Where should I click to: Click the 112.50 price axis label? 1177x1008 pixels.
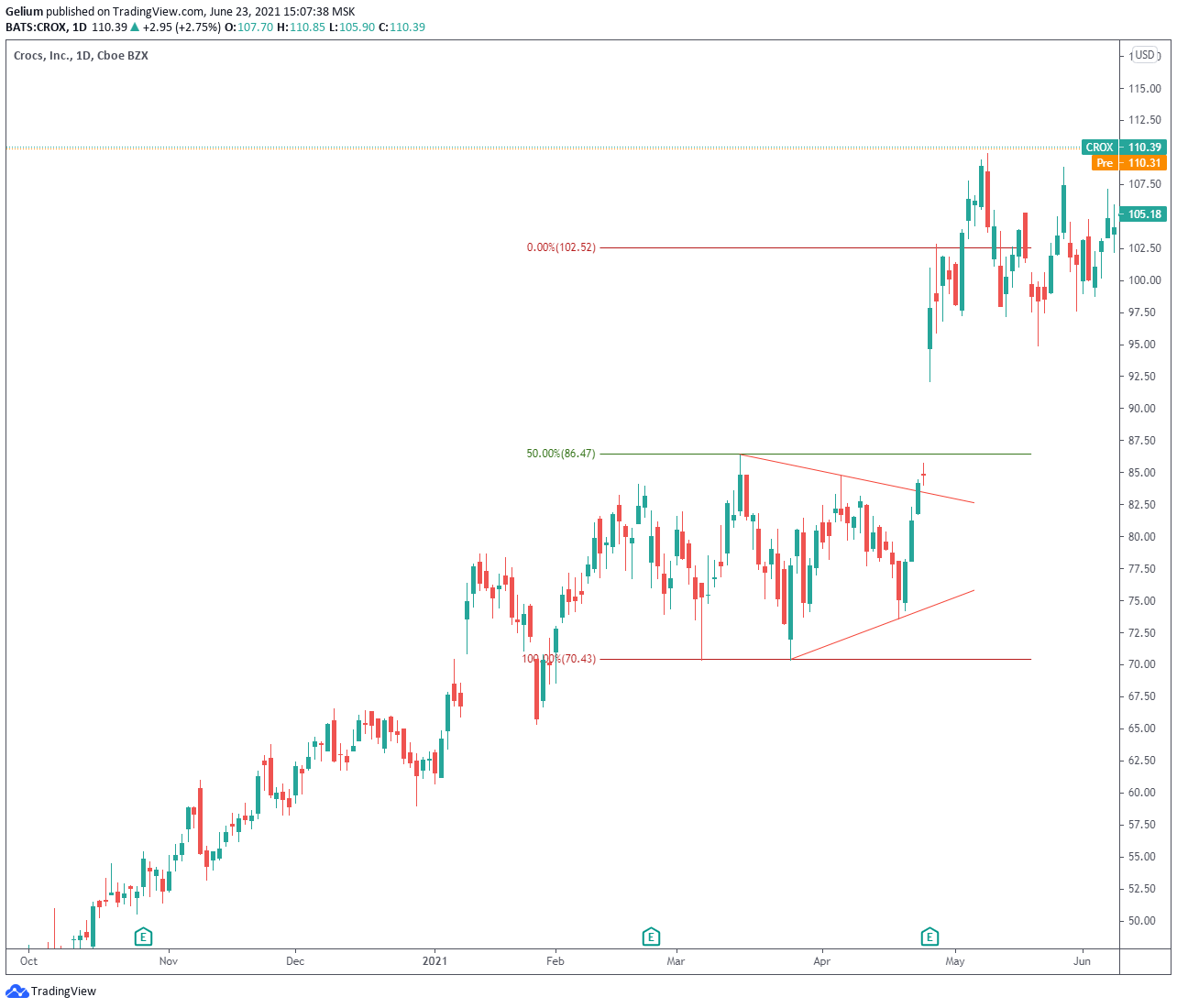[1145, 120]
